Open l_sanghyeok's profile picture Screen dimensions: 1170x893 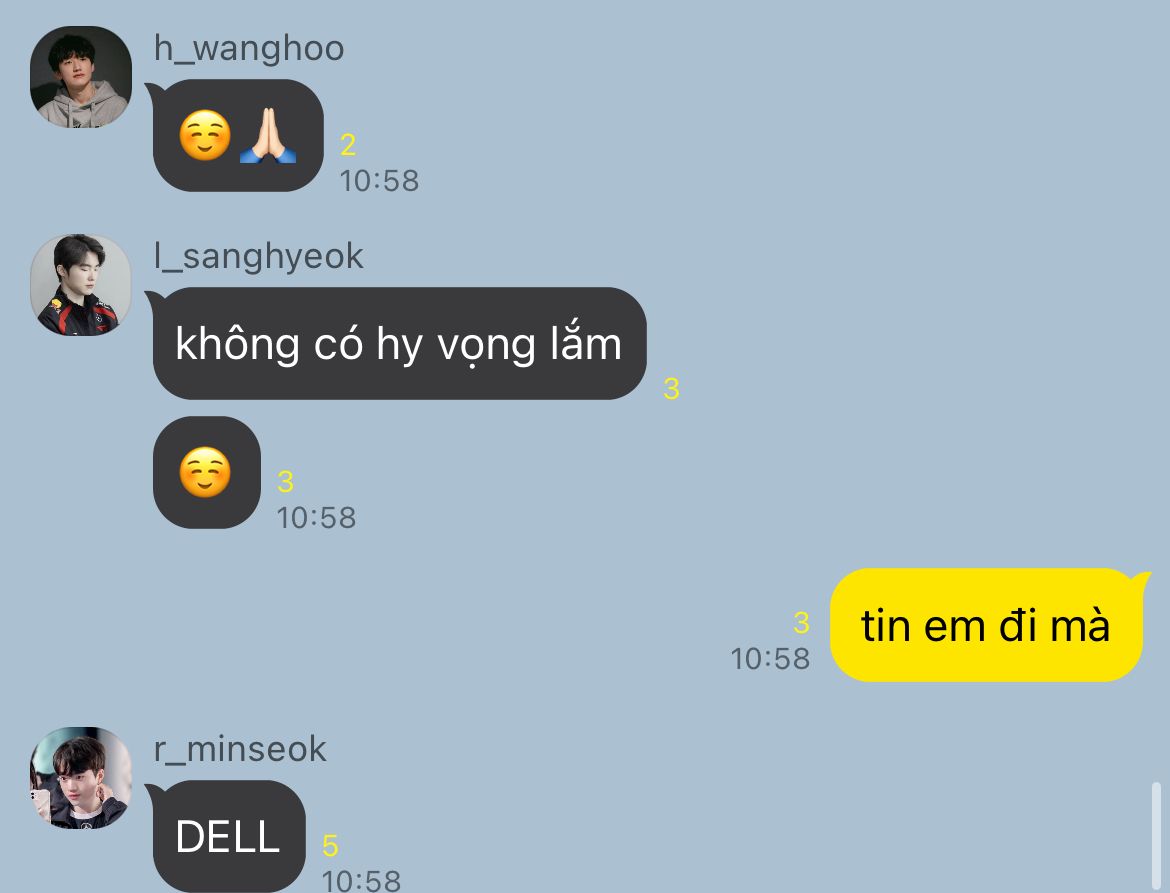(x=81, y=285)
